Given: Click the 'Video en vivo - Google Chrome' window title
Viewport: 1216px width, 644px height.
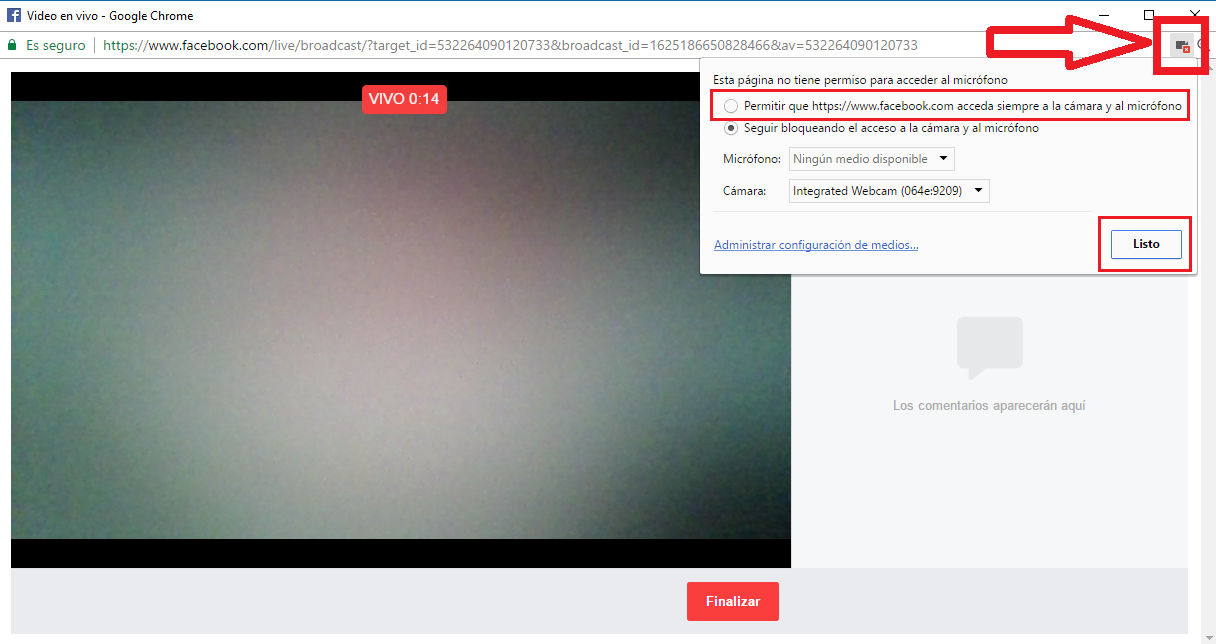Looking at the screenshot, I should (110, 16).
